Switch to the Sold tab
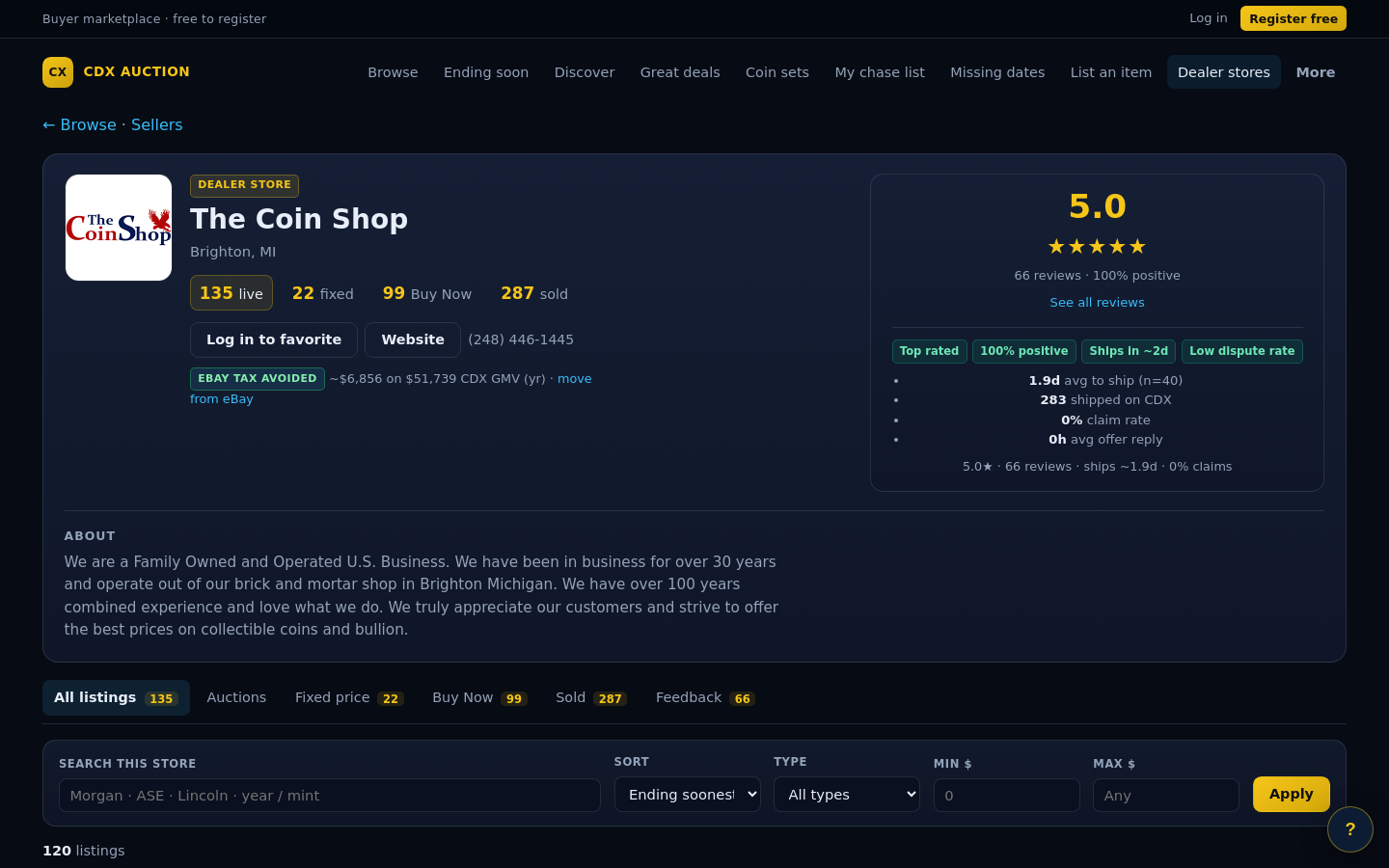 tap(591, 697)
